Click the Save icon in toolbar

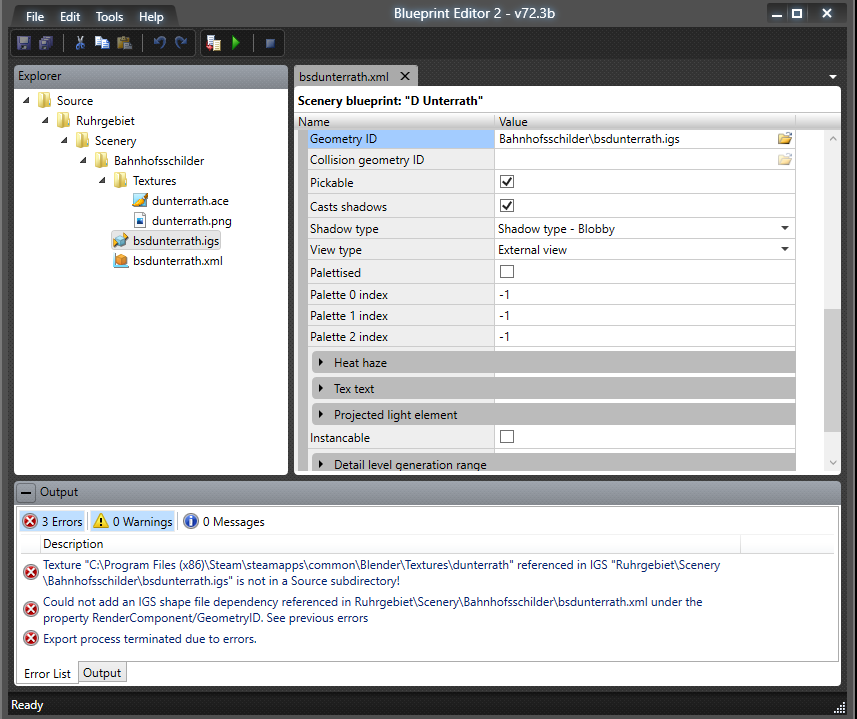tap(24, 43)
